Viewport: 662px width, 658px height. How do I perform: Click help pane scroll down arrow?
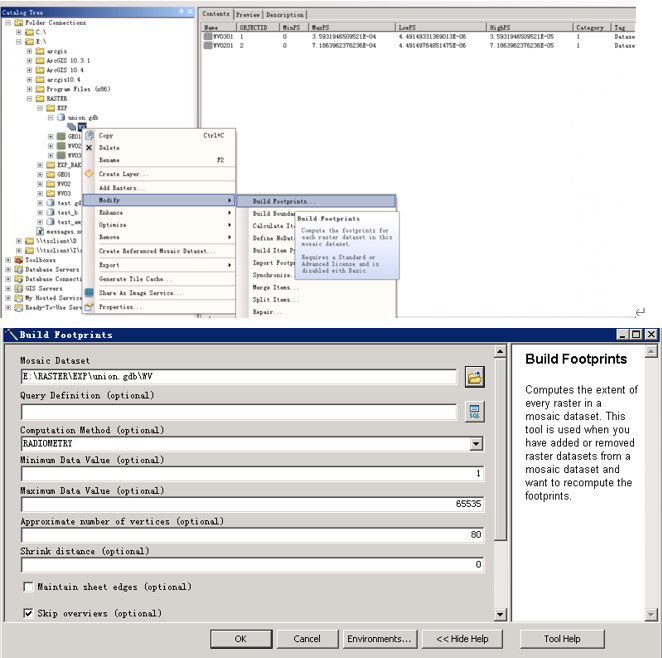pyautogui.click(x=651, y=615)
